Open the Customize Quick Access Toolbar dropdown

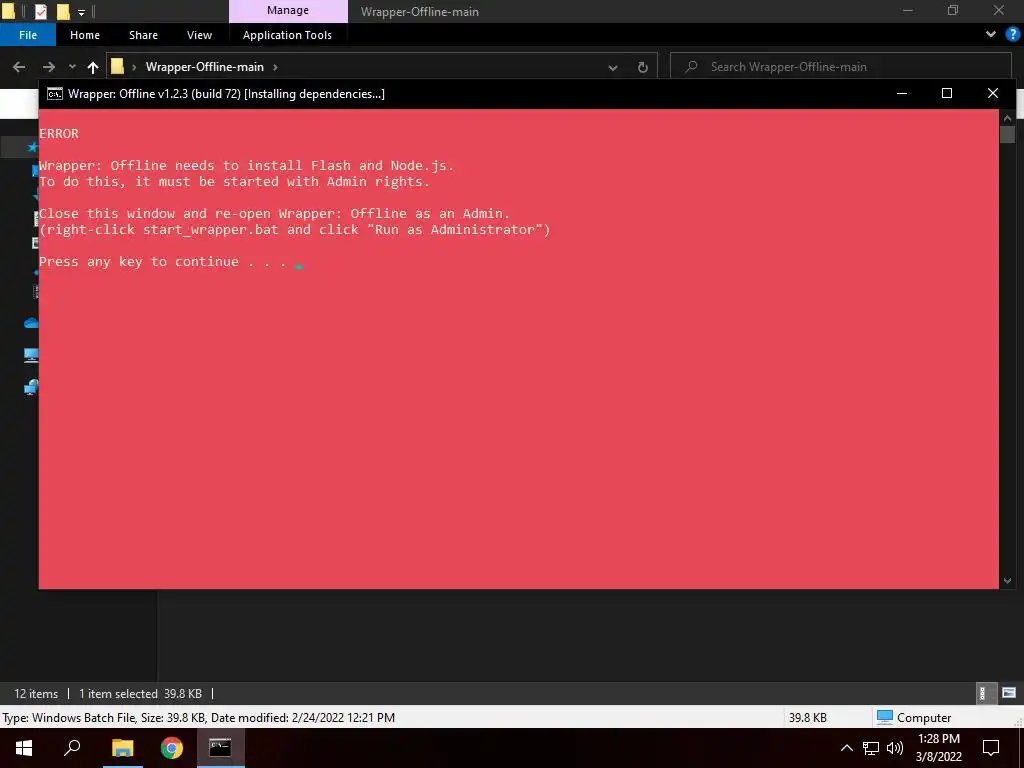[x=82, y=12]
